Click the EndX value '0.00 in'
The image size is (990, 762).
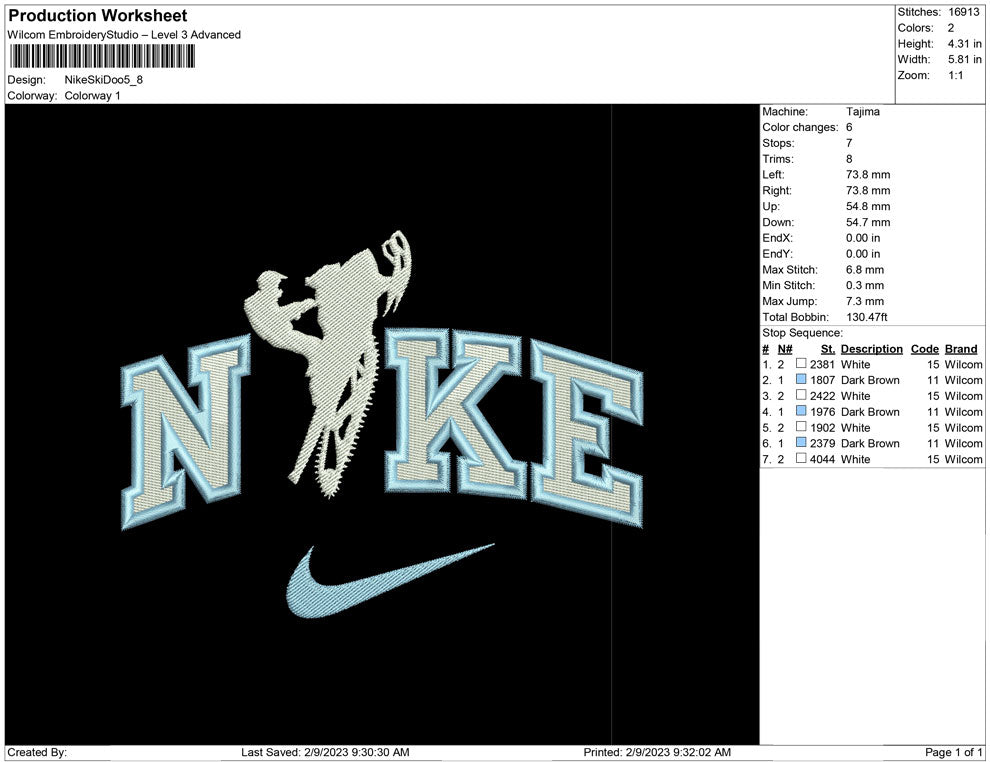click(863, 237)
